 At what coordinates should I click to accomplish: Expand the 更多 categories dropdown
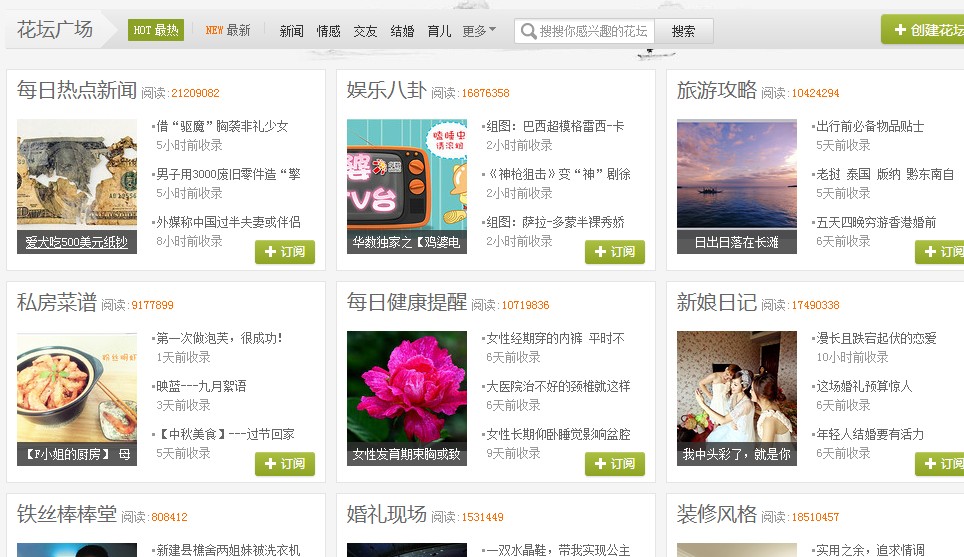pyautogui.click(x=479, y=31)
